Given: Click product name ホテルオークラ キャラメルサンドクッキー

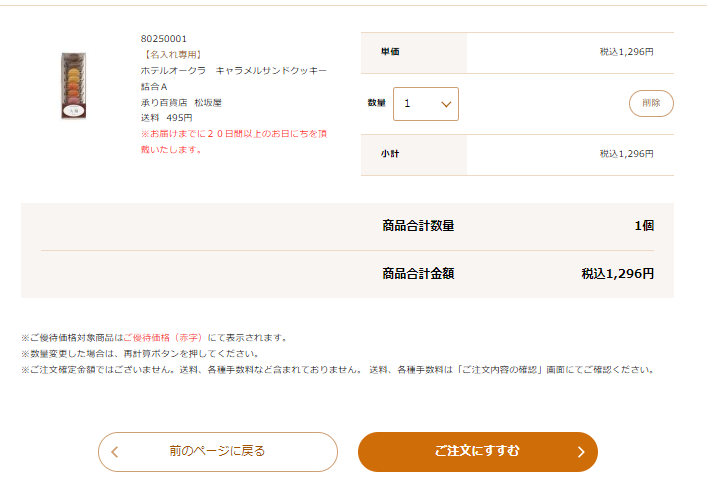Looking at the screenshot, I should (234, 71).
